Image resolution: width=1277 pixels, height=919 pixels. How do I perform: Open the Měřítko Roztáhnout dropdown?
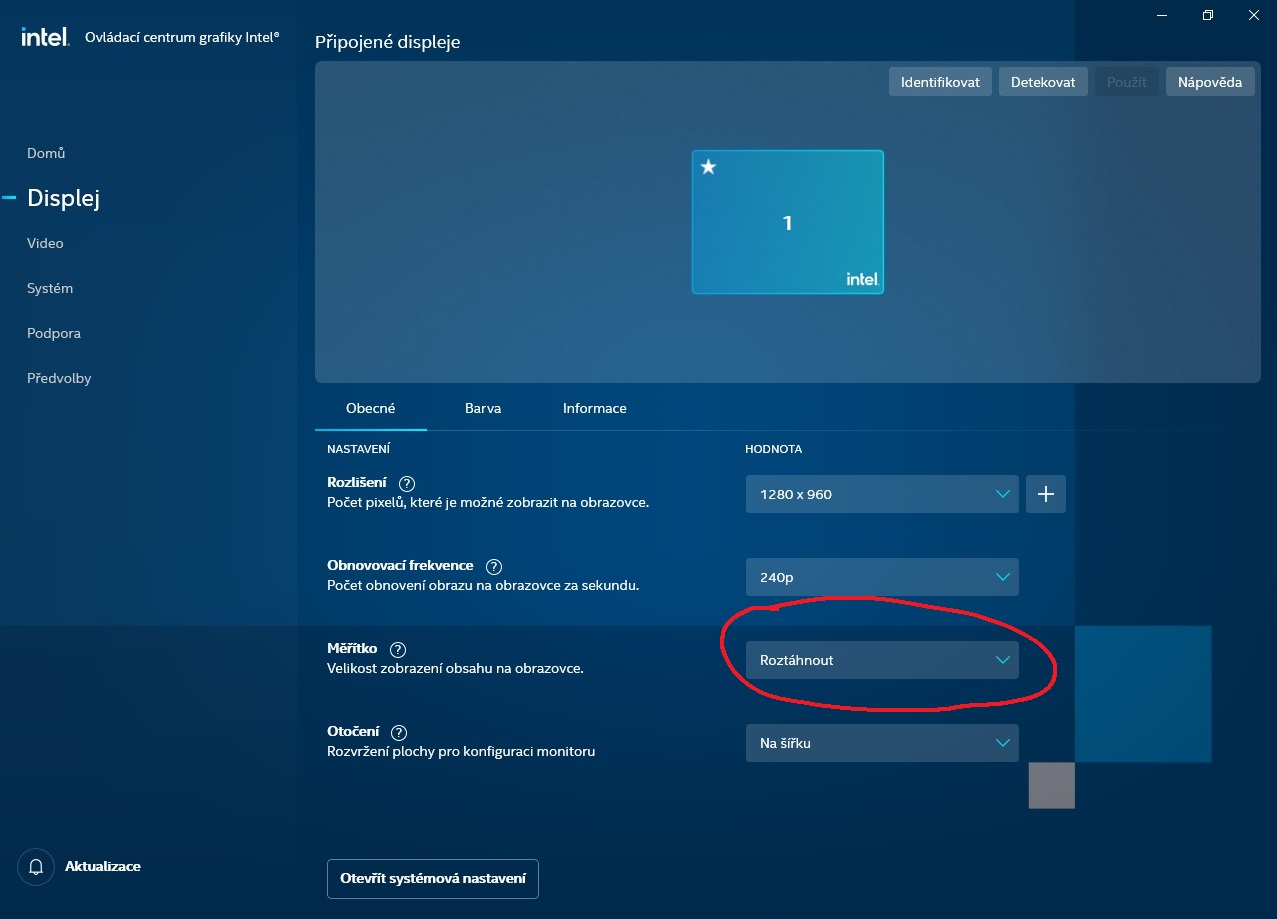click(882, 660)
